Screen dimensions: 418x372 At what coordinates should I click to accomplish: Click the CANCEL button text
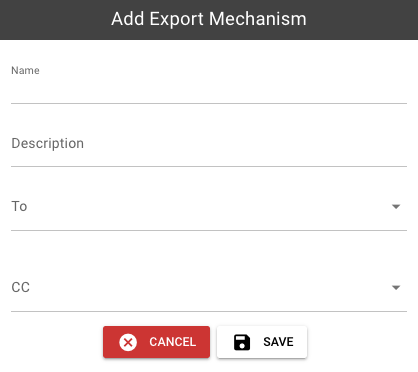(x=172, y=342)
